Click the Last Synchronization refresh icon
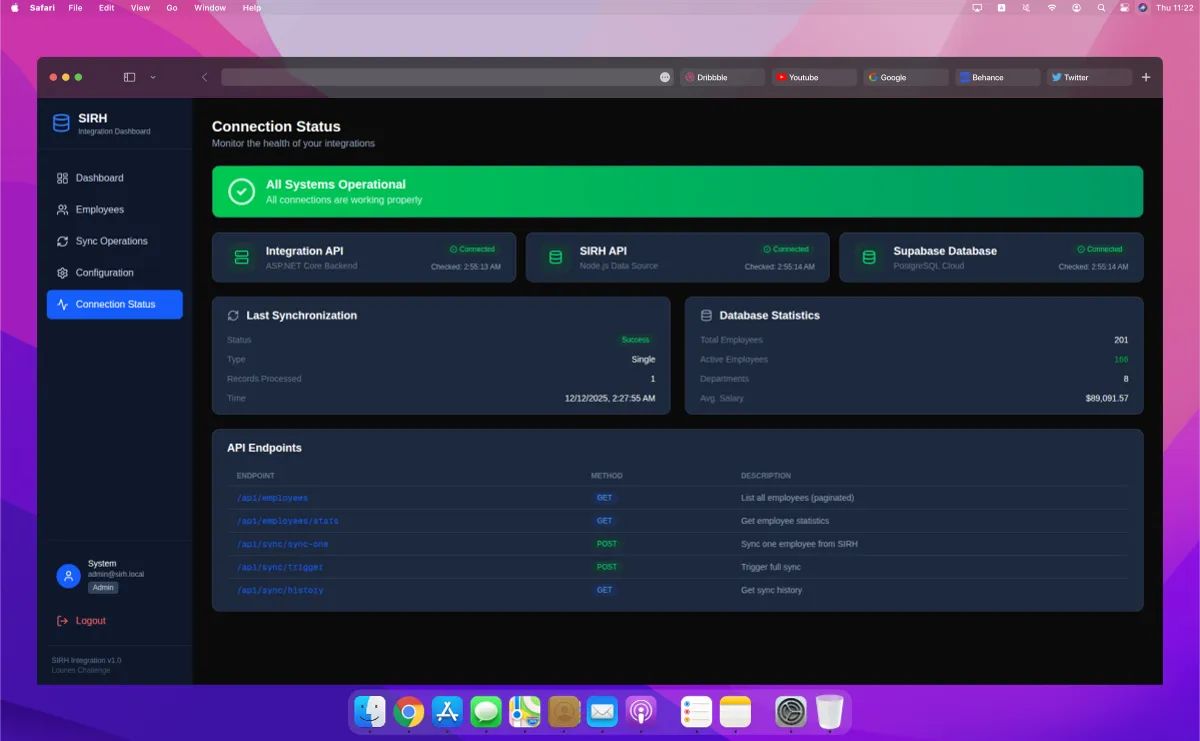The width and height of the screenshot is (1200, 741). (x=233, y=315)
